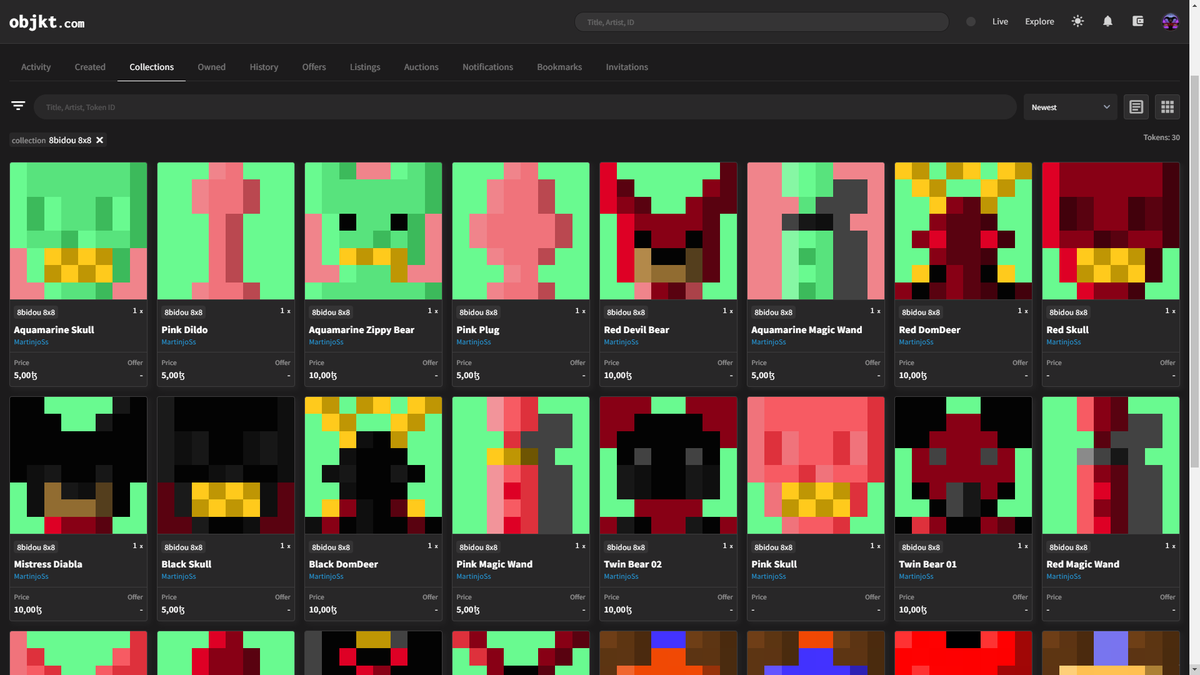Click the 10,00 price on Aquamarine Zippy Bear
Viewport: 1200px width, 675px height.
[x=321, y=376]
